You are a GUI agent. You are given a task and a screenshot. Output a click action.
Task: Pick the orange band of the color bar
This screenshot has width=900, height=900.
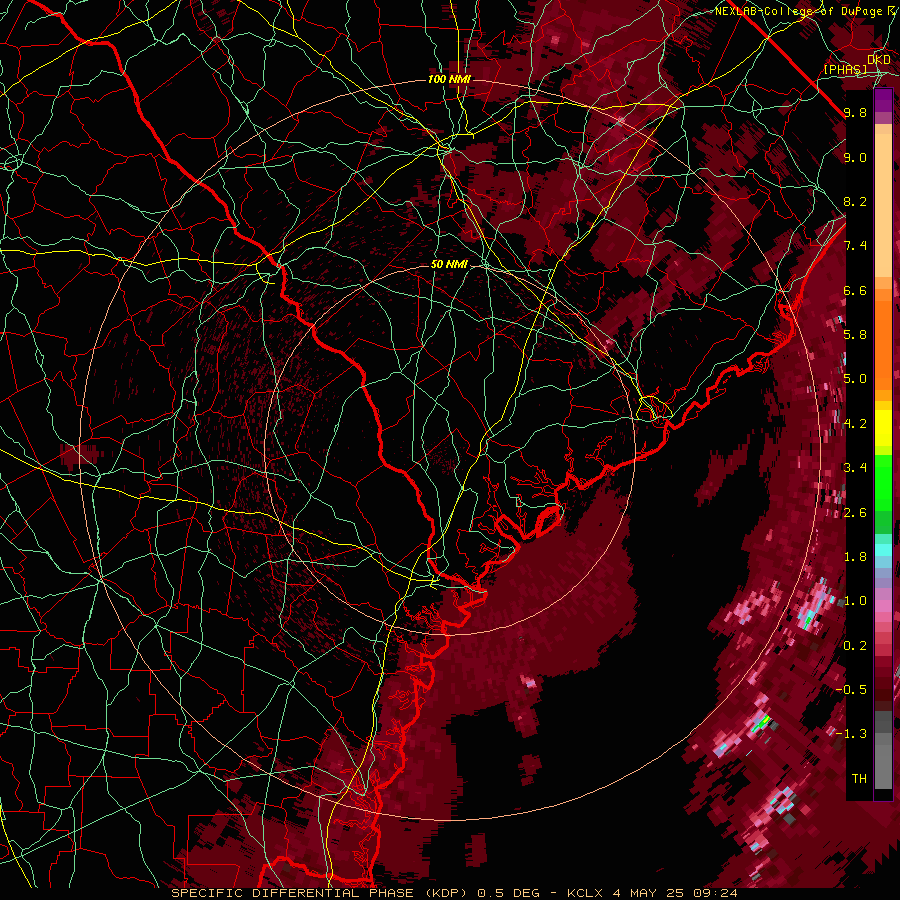(x=883, y=344)
